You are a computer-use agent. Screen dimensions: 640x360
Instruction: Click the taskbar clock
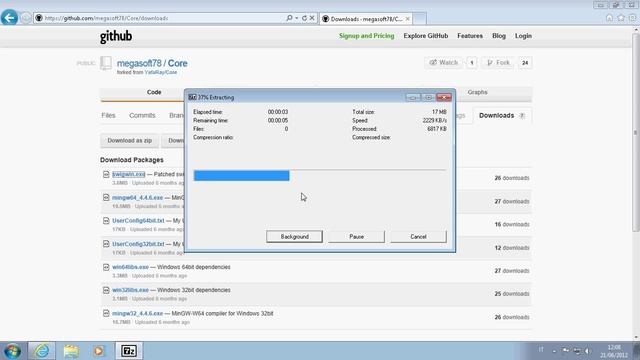613,351
